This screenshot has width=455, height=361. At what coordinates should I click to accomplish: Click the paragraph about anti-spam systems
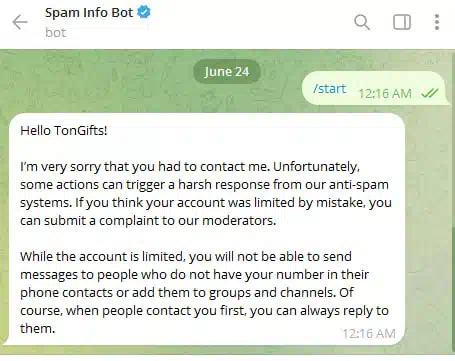click(206, 193)
